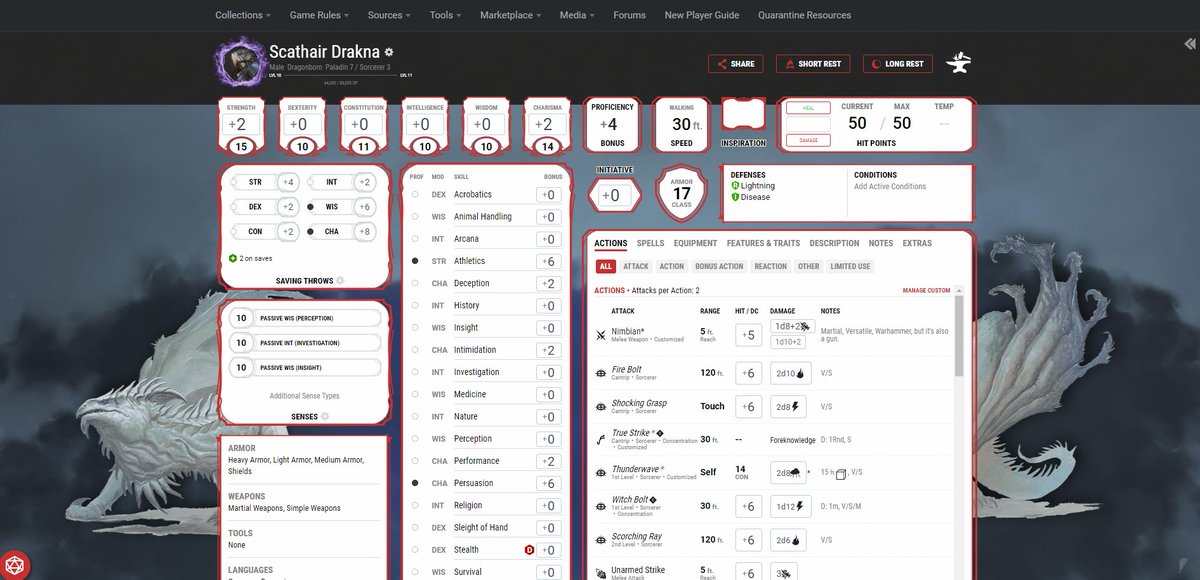Click the Manage Custom link

[926, 290]
